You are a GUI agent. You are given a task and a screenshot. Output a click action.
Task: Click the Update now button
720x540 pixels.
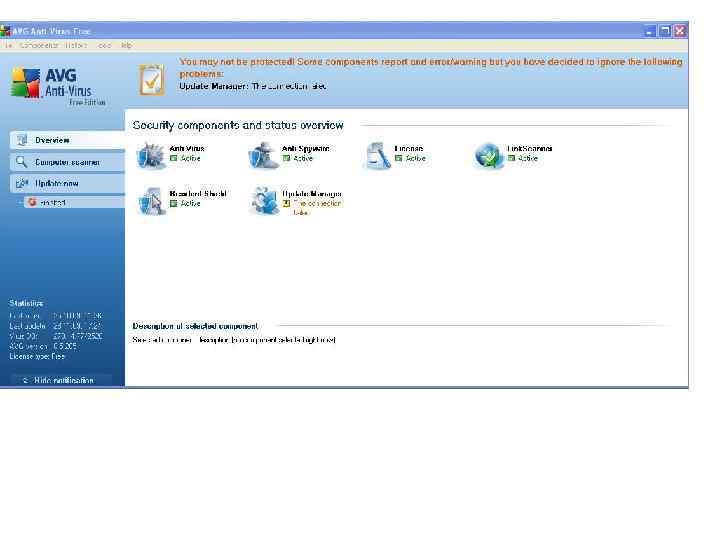coord(68,183)
